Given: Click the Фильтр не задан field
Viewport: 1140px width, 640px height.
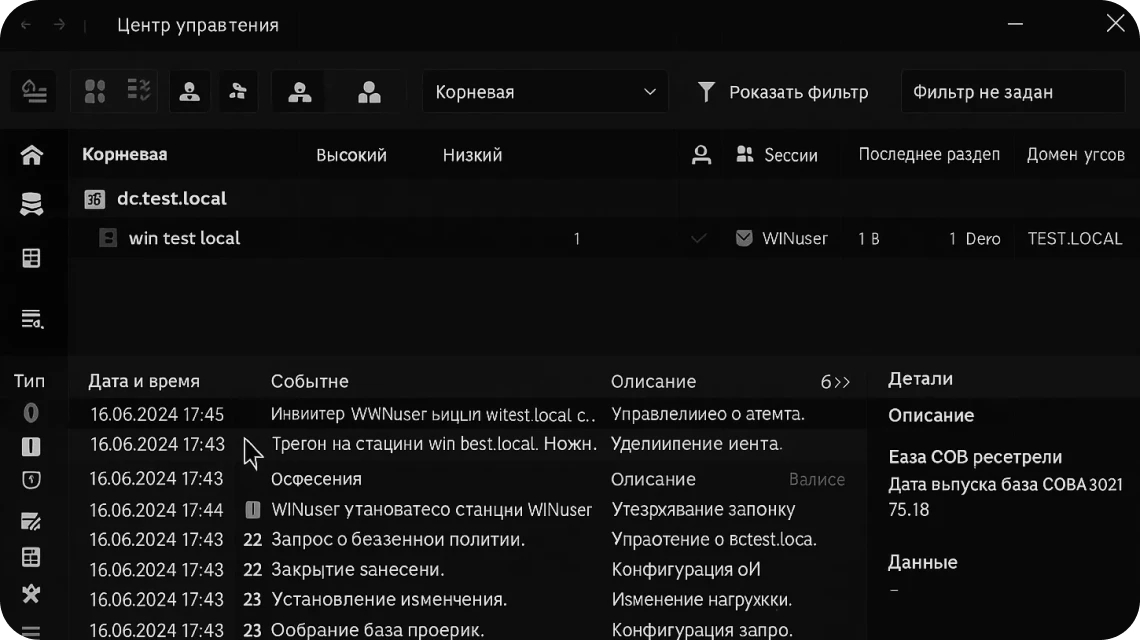Looking at the screenshot, I should pyautogui.click(x=1012, y=92).
